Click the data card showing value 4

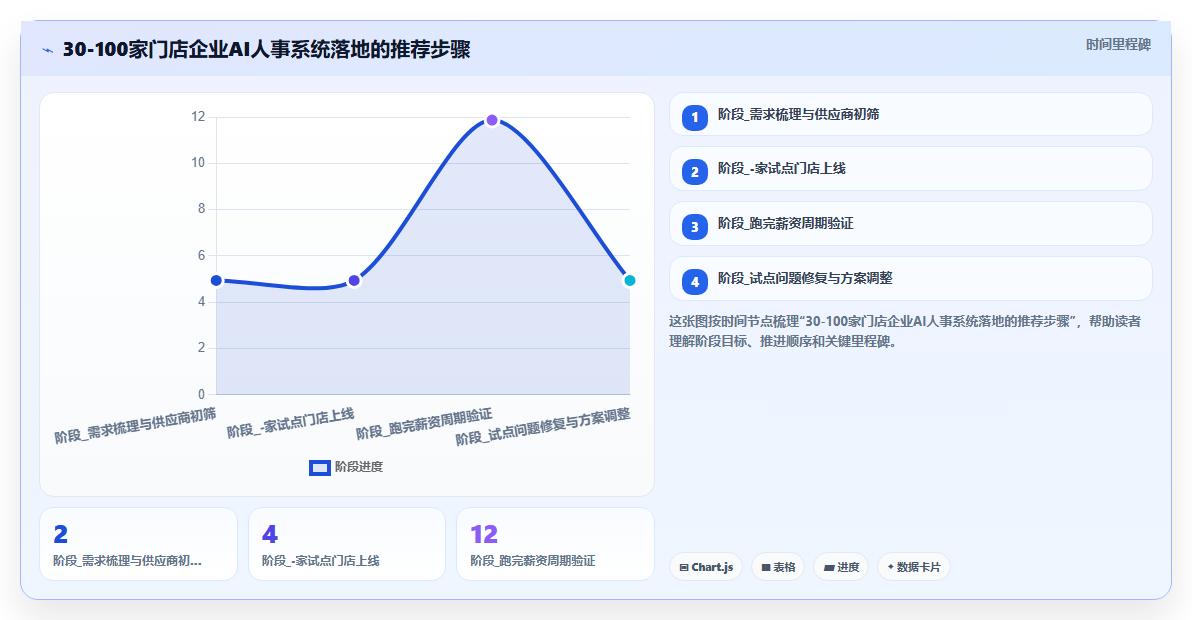click(x=347, y=544)
